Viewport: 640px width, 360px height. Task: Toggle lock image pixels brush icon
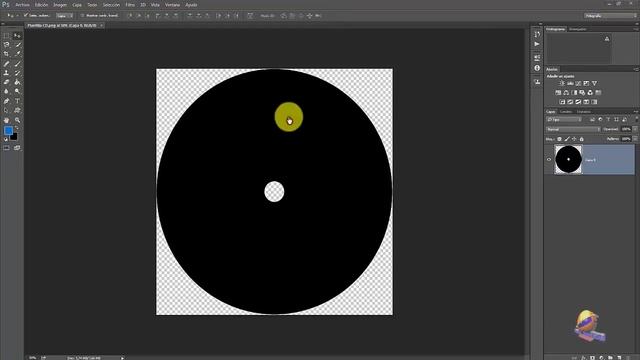[567, 139]
